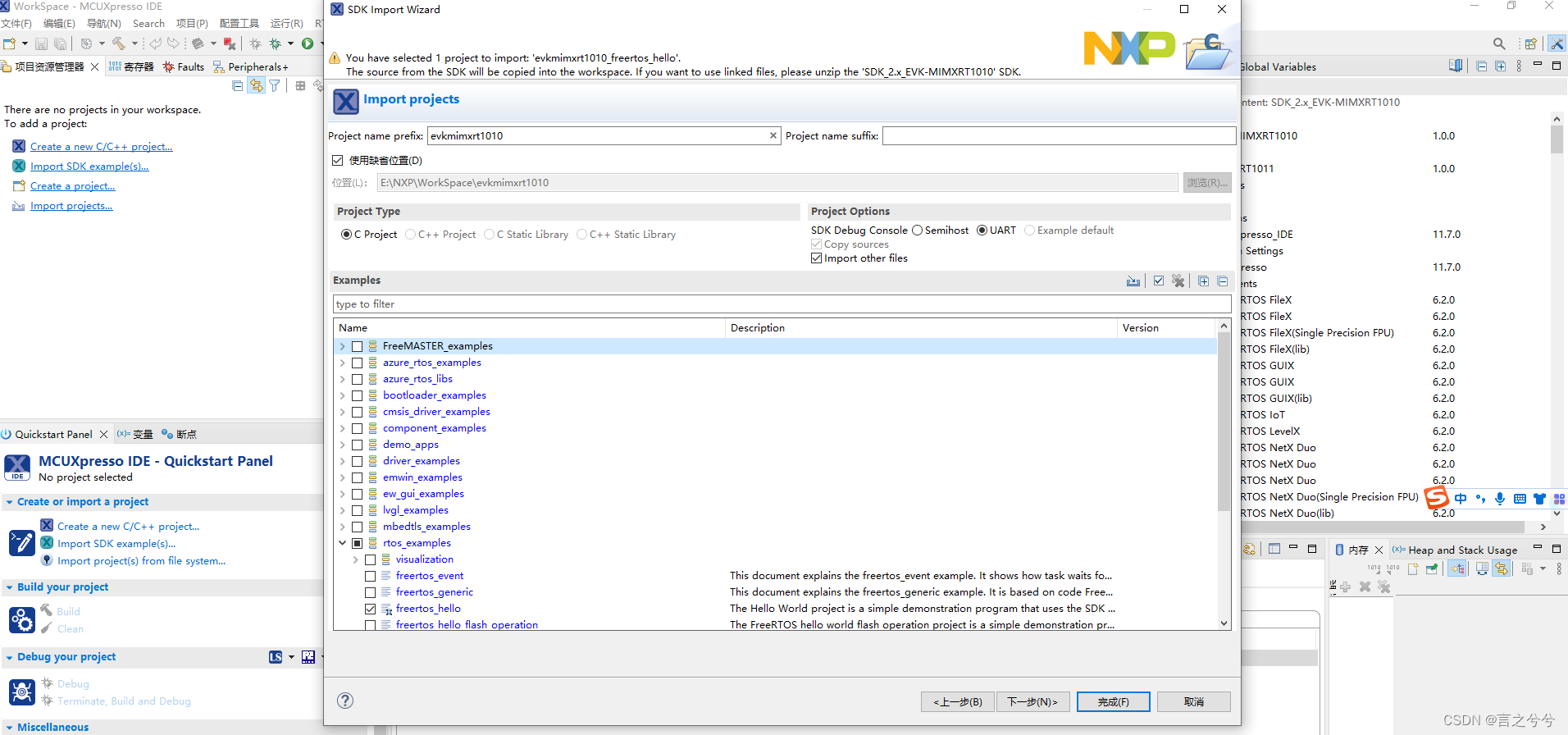Toggle Link with Editor in project explorer

click(257, 85)
